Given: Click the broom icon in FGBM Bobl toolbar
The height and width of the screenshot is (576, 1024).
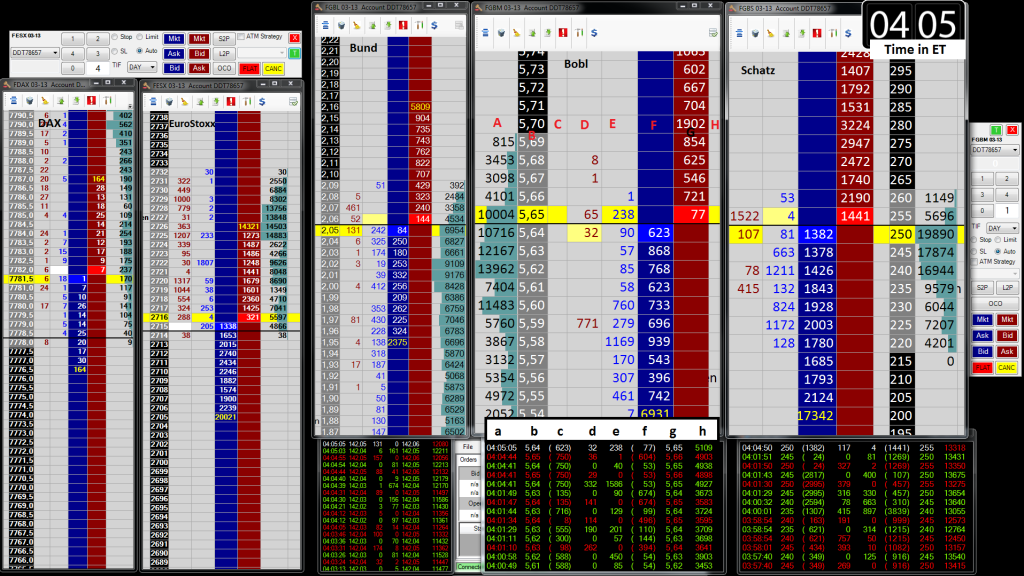Looking at the screenshot, I should (516, 33).
